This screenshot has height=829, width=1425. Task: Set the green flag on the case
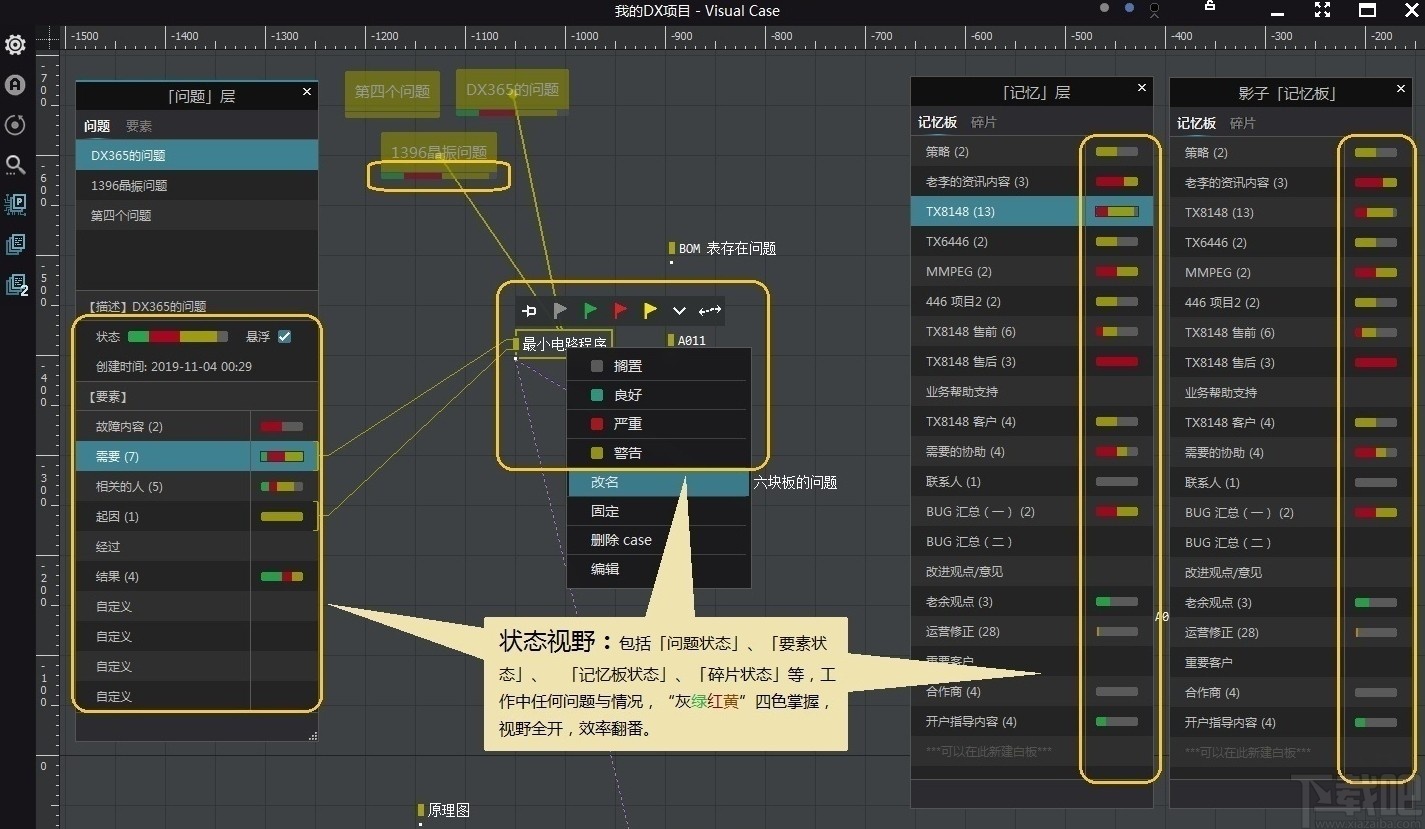pyautogui.click(x=590, y=311)
